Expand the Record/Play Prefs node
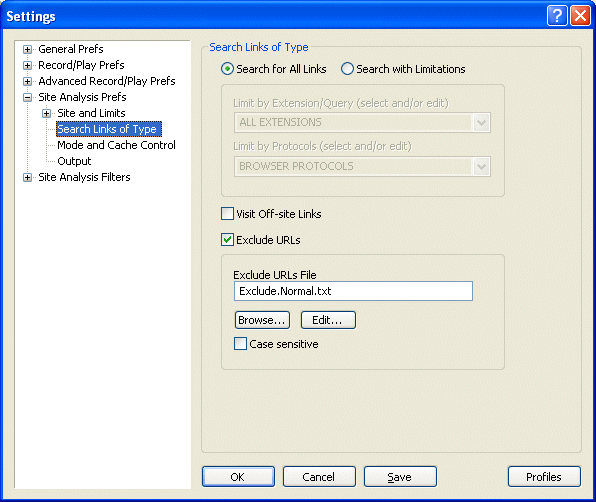This screenshot has width=596, height=502. pyautogui.click(x=27, y=65)
